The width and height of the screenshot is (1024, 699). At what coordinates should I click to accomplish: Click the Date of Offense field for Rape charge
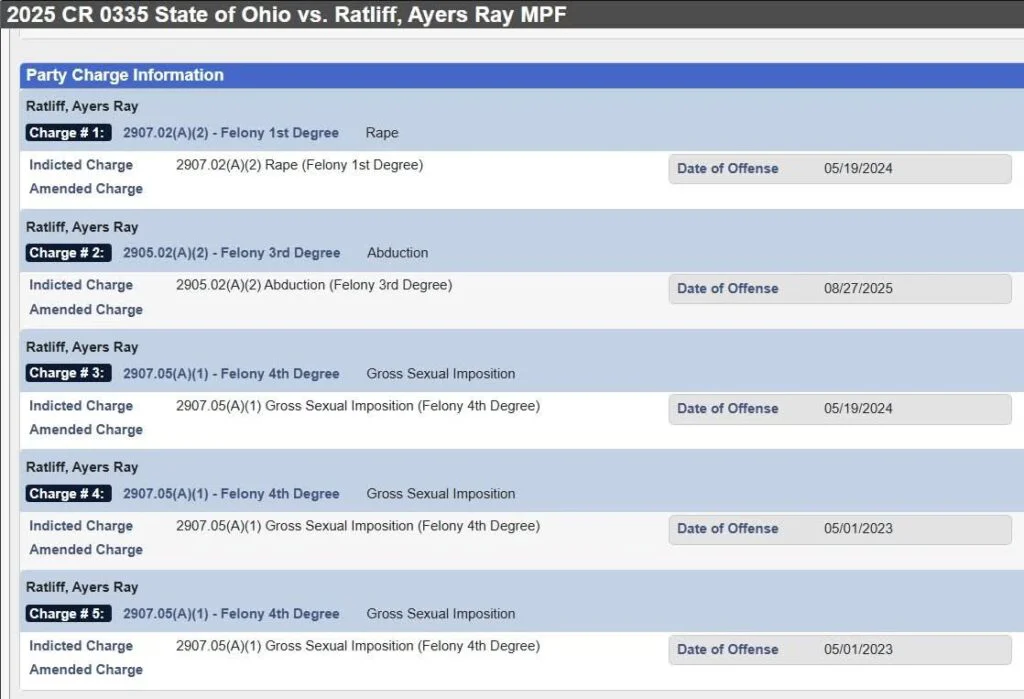tap(839, 169)
